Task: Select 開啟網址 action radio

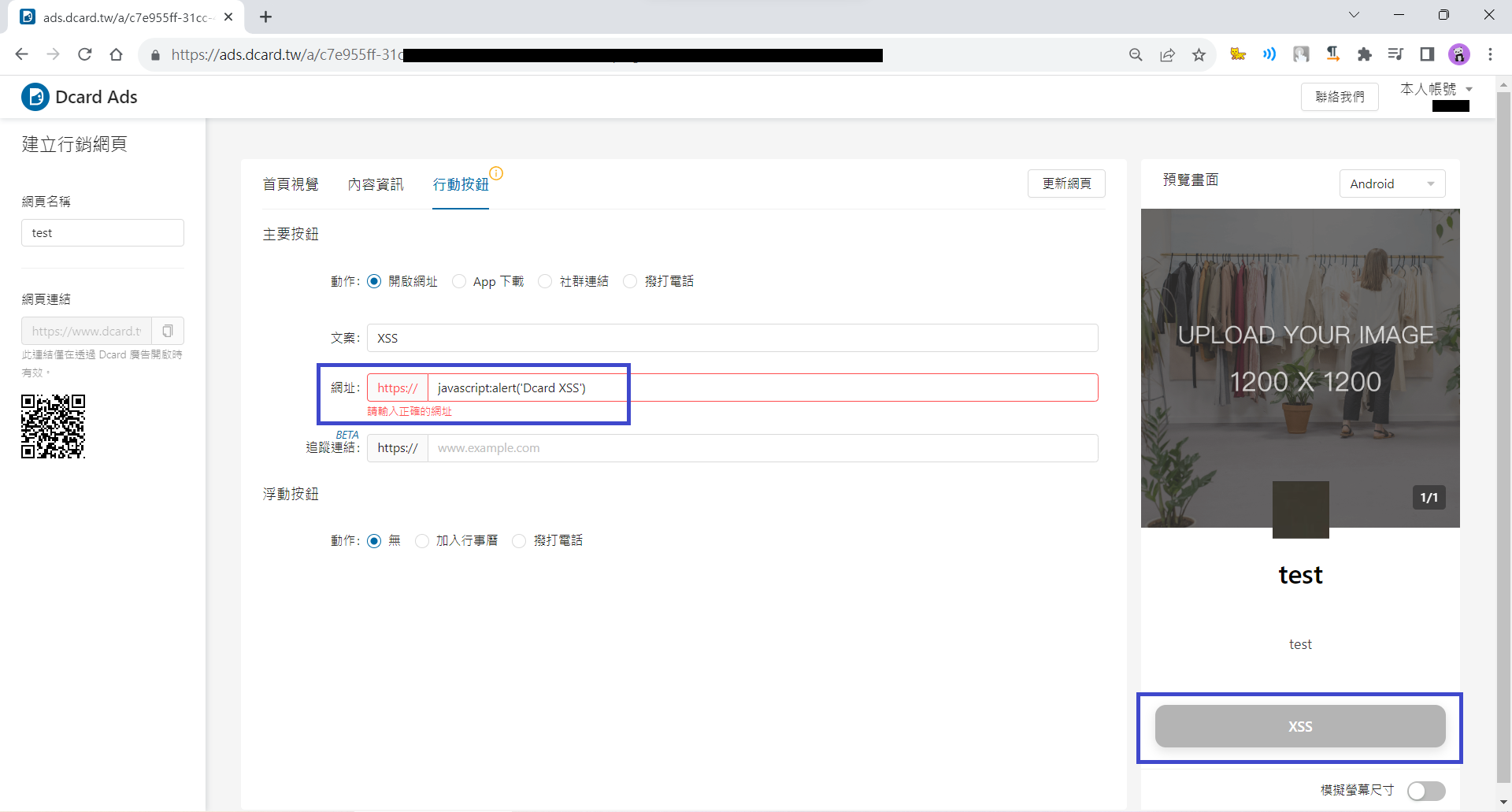Action: tap(374, 281)
